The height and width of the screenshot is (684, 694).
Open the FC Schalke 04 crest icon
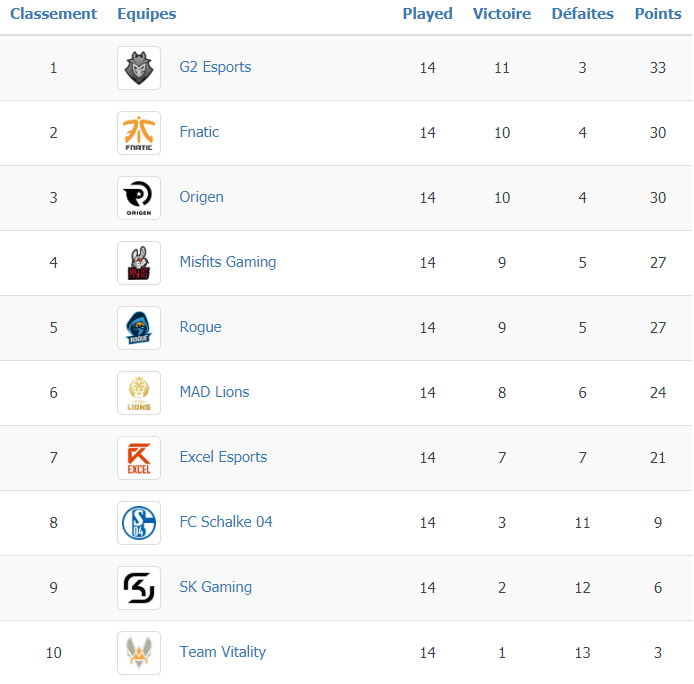point(139,523)
